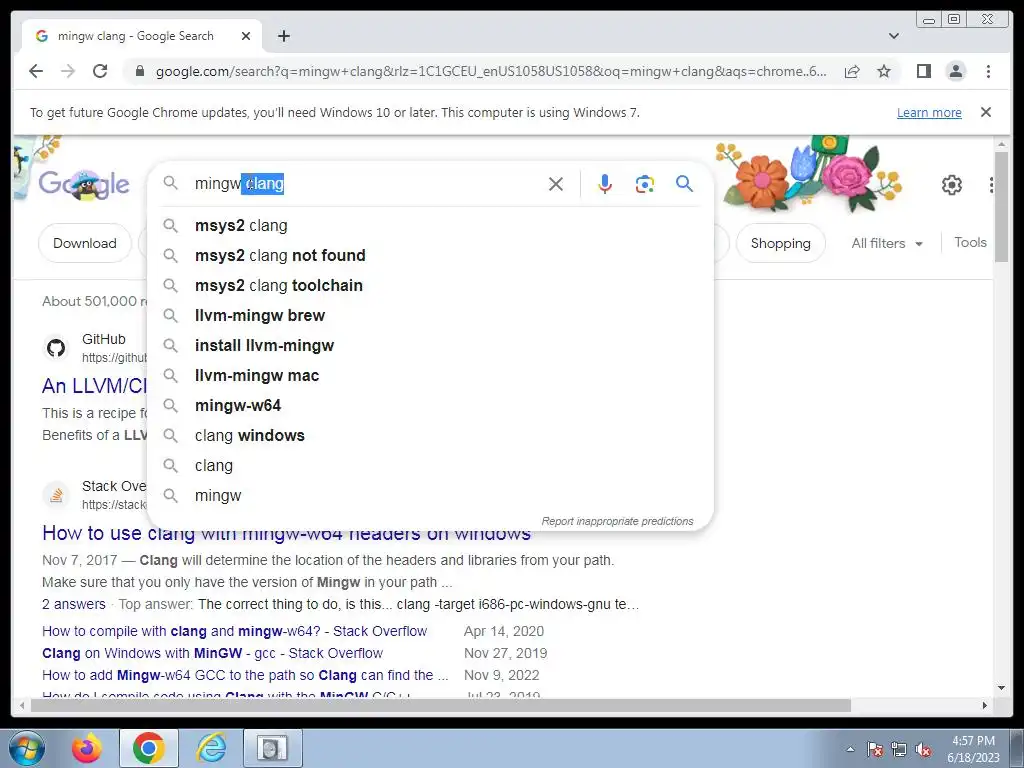Clear the search box text
This screenshot has height=768, width=1024.
pos(556,184)
